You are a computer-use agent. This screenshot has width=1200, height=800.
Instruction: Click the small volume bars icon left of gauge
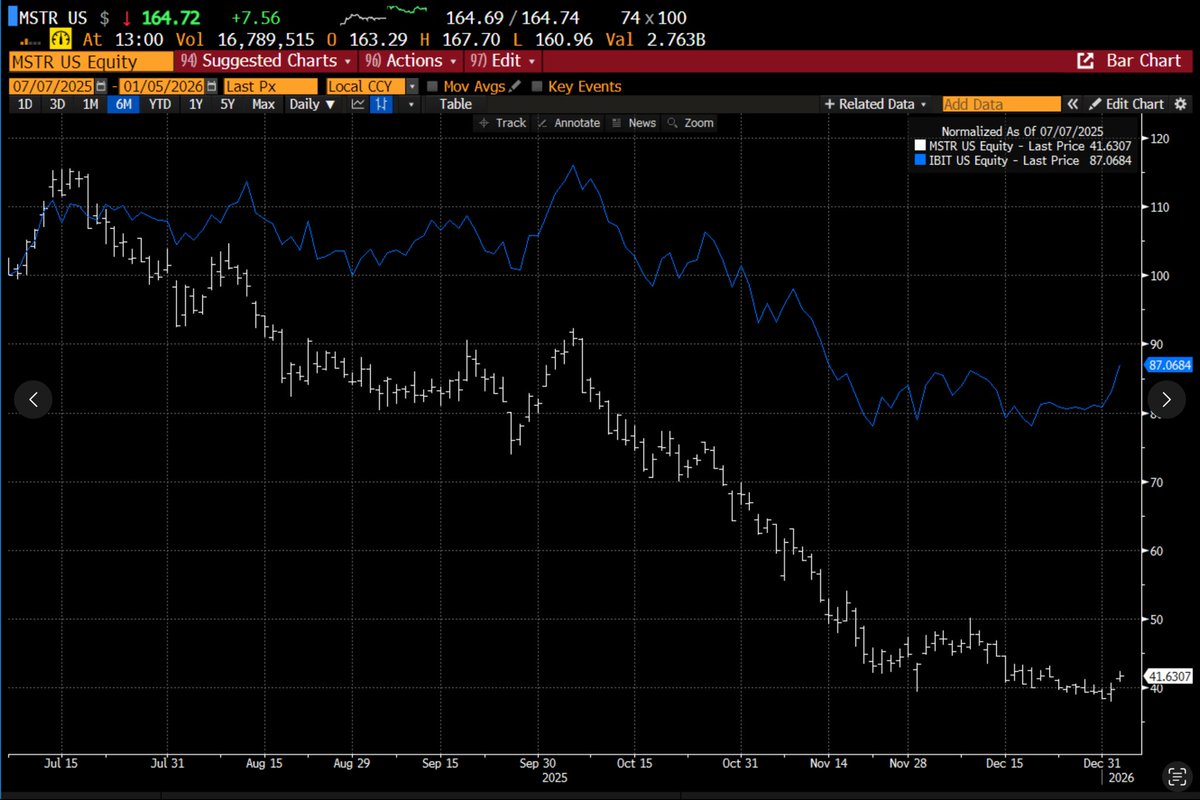point(31,41)
